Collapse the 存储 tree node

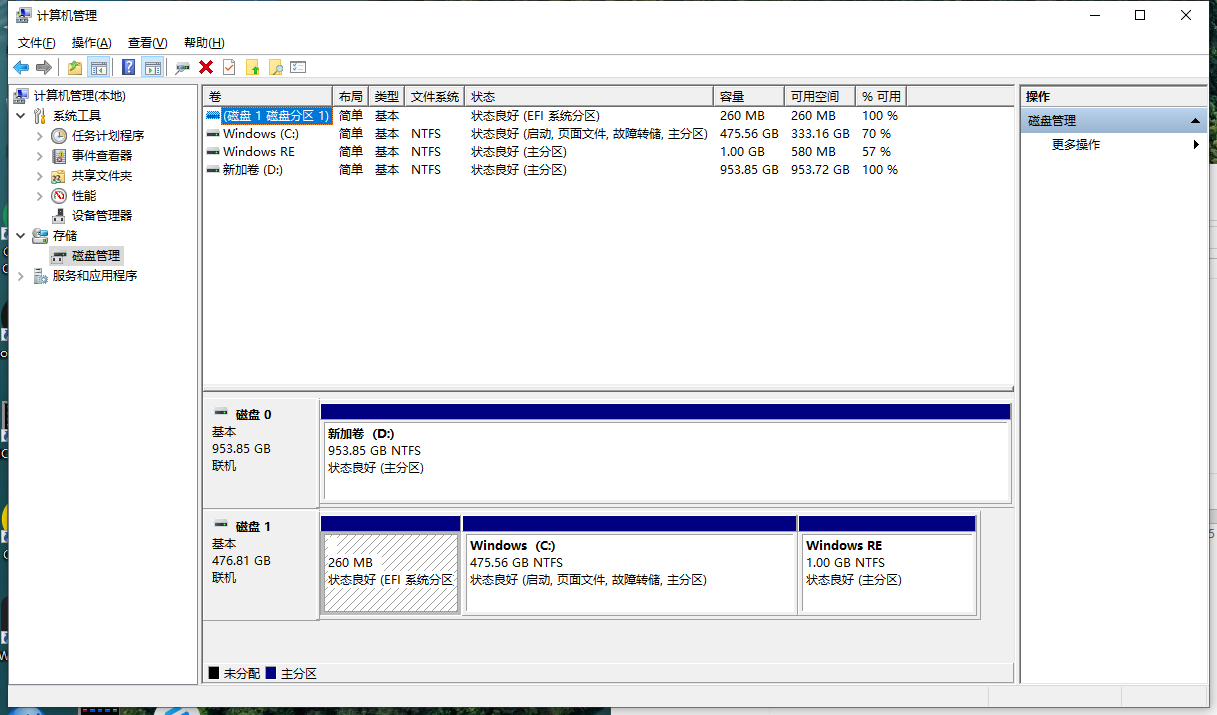point(21,236)
